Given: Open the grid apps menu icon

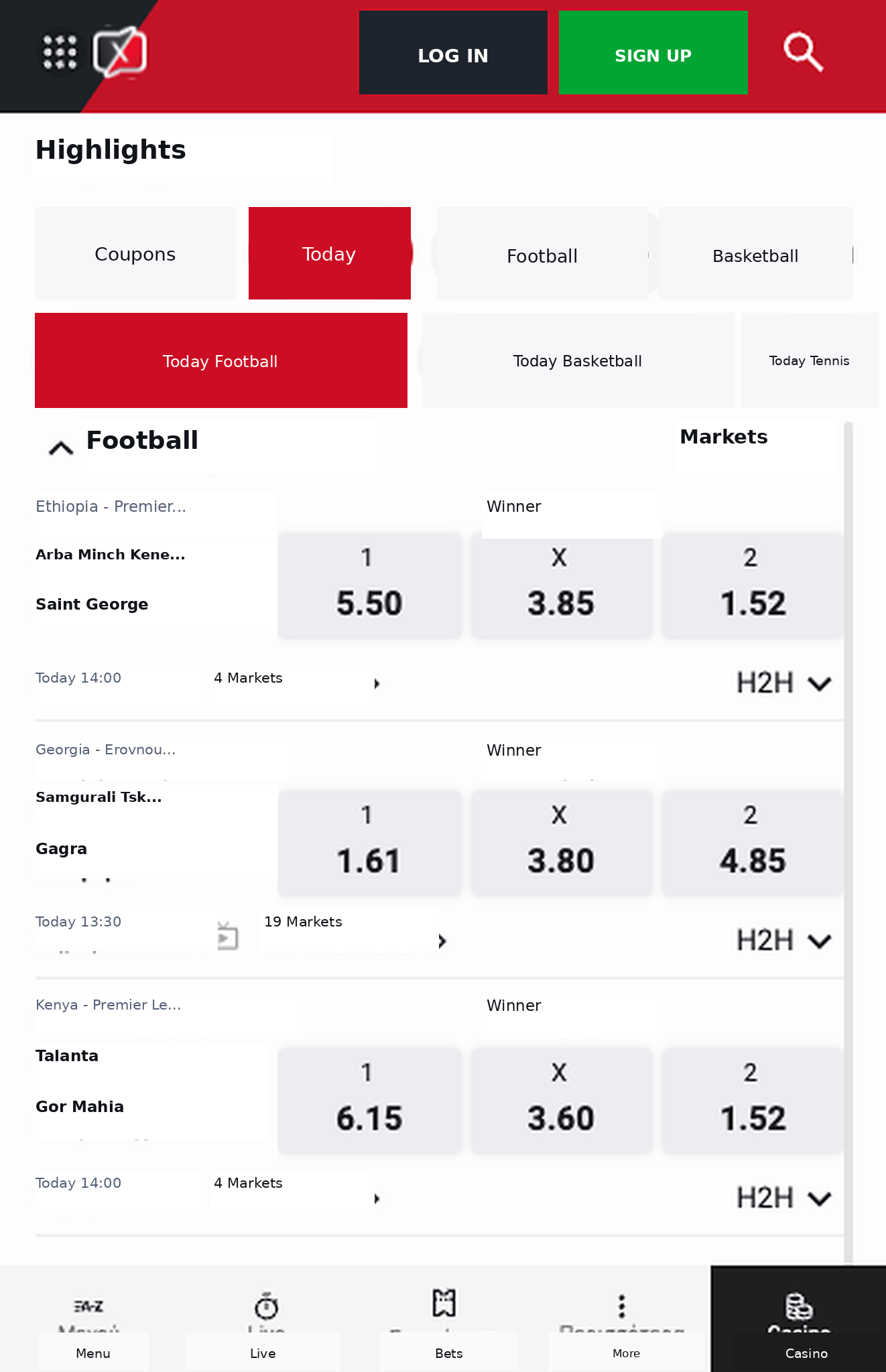Looking at the screenshot, I should [60, 52].
